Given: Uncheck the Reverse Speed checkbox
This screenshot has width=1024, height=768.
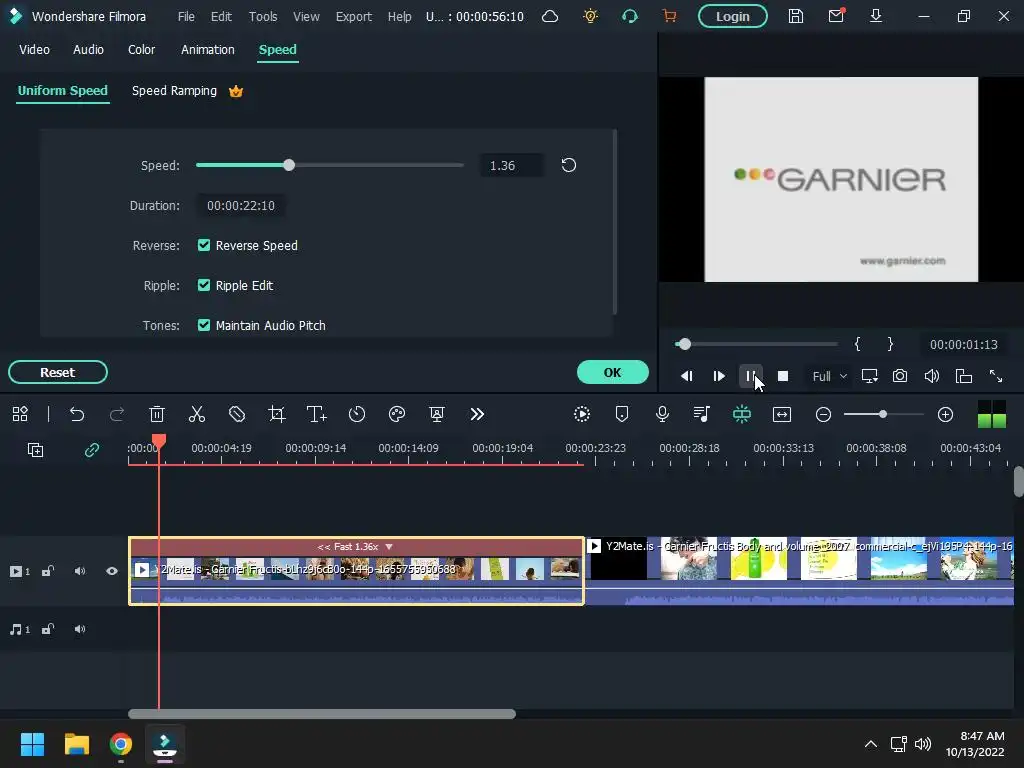Looking at the screenshot, I should (204, 245).
